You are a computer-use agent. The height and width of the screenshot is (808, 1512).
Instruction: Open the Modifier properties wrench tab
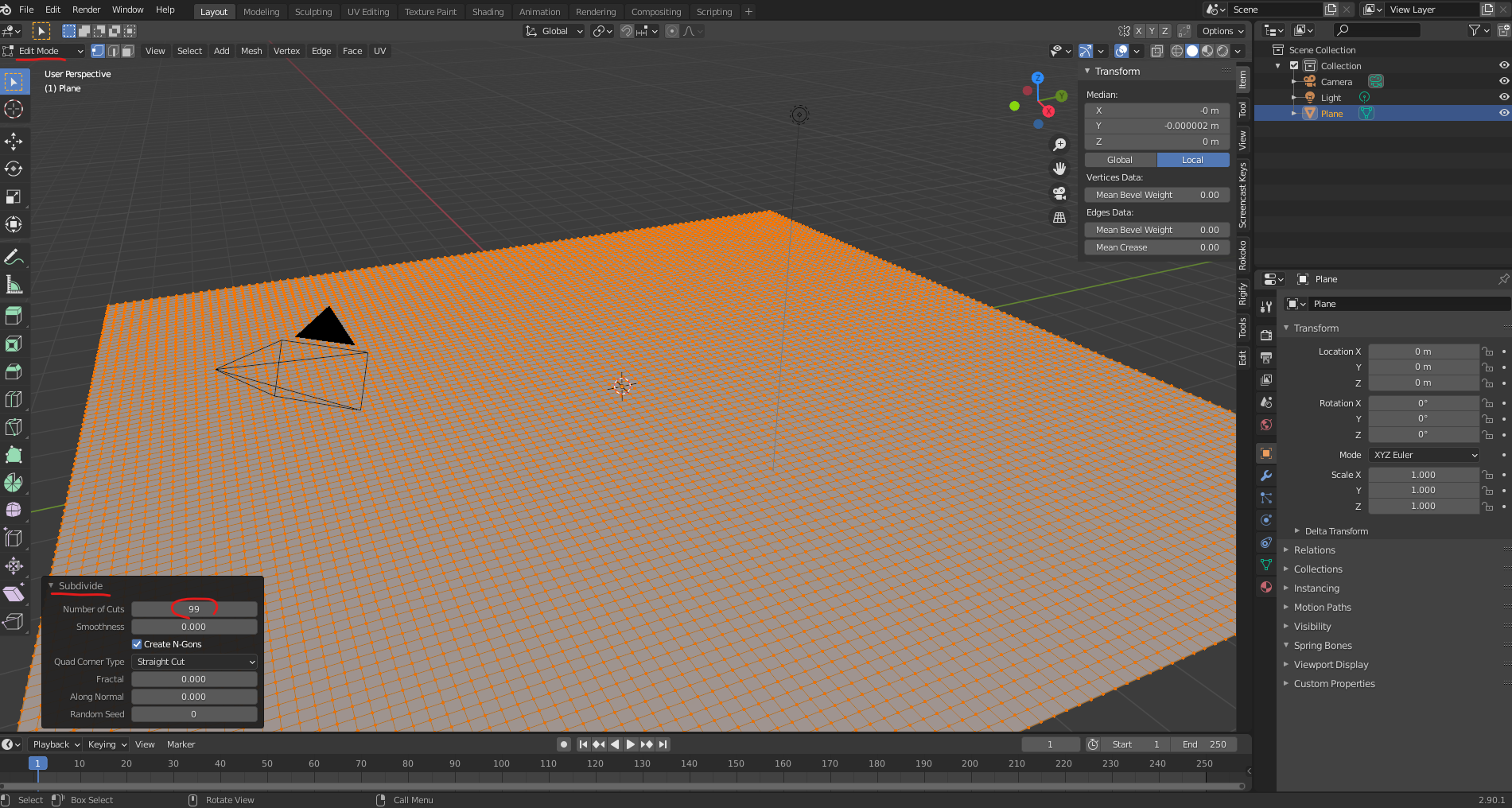coord(1266,476)
